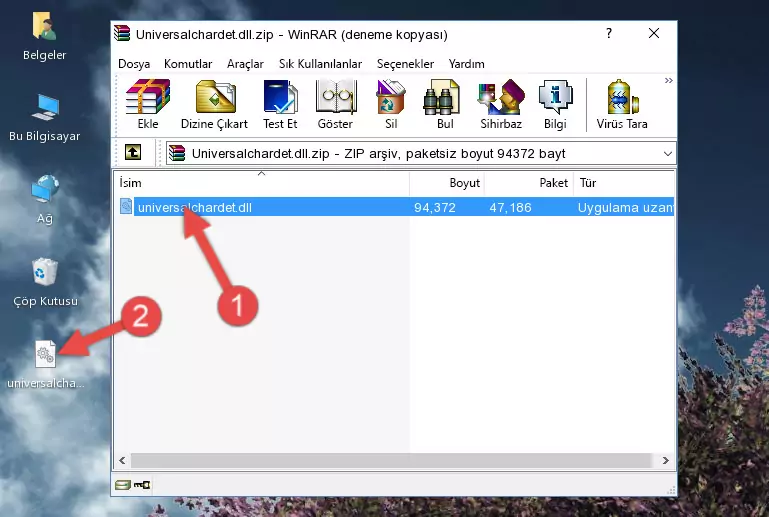The image size is (769, 517).
Task: Click the horizontal scrollbar right arrow
Action: 666,460
